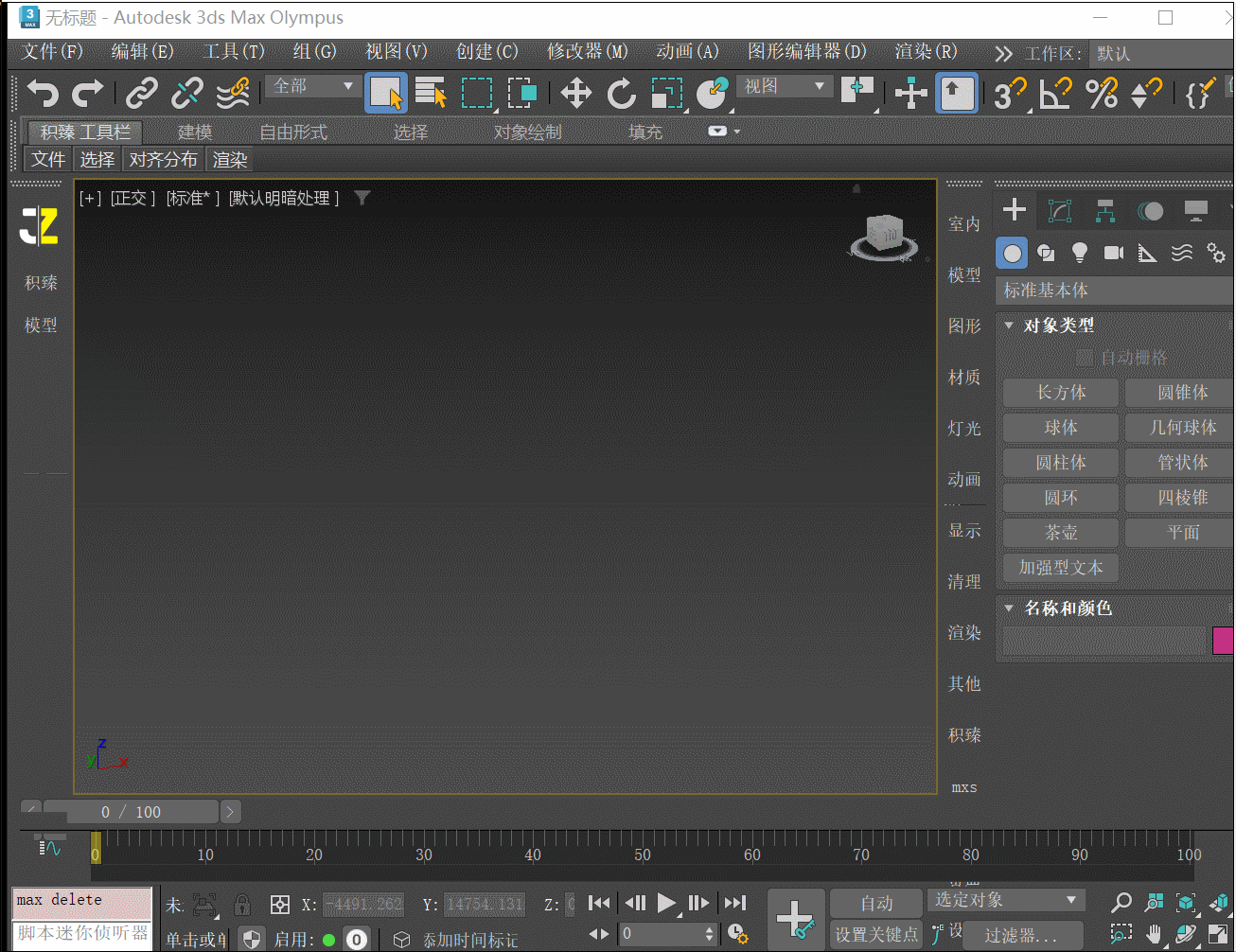Open the 渲染(R) menu

926,51
